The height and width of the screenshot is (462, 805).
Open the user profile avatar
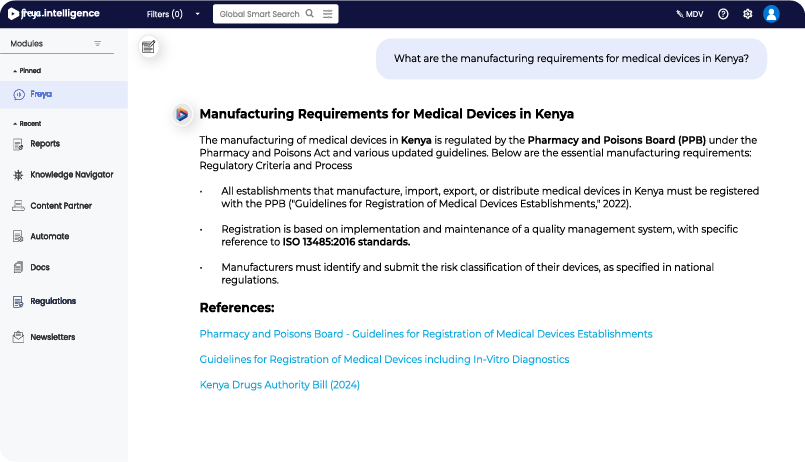[771, 14]
